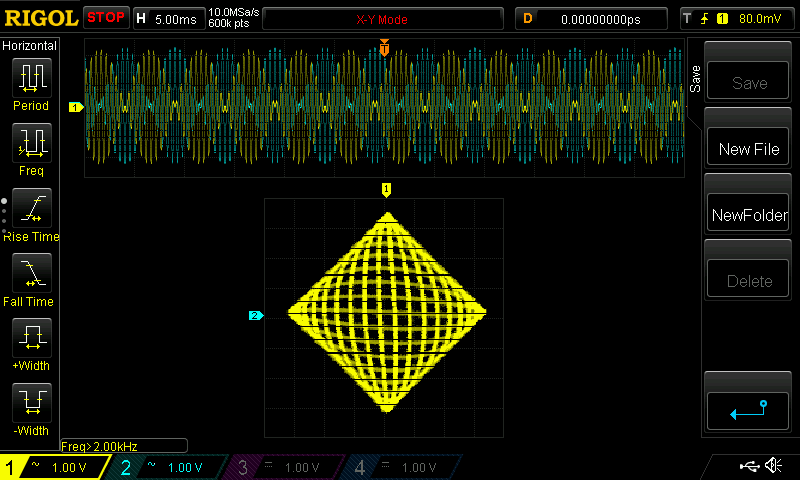Open the Save side menu tab

click(x=695, y=78)
